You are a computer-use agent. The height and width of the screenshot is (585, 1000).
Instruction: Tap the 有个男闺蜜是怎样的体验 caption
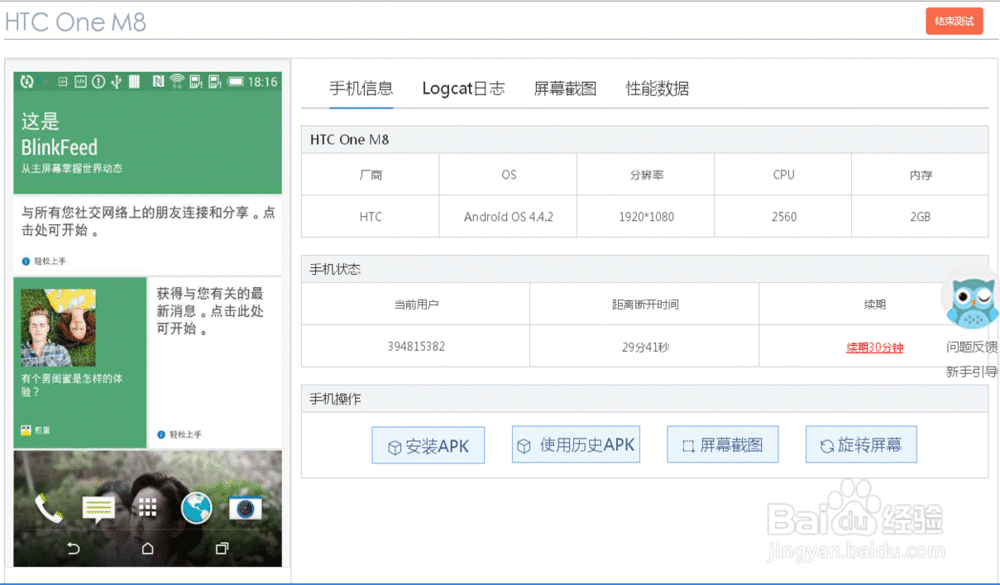pos(71,385)
